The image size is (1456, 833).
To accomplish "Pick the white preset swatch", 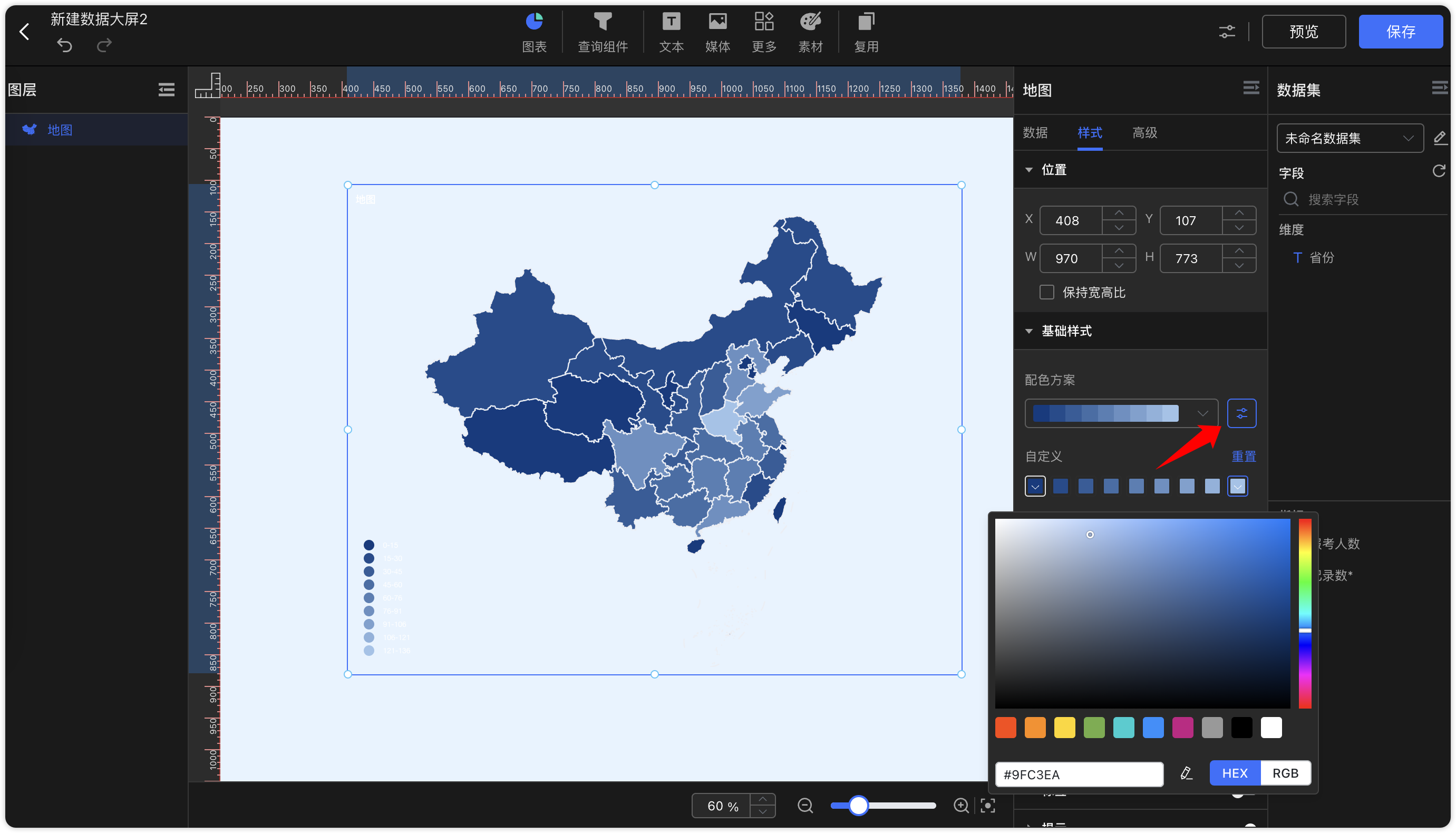I will click(x=1271, y=728).
